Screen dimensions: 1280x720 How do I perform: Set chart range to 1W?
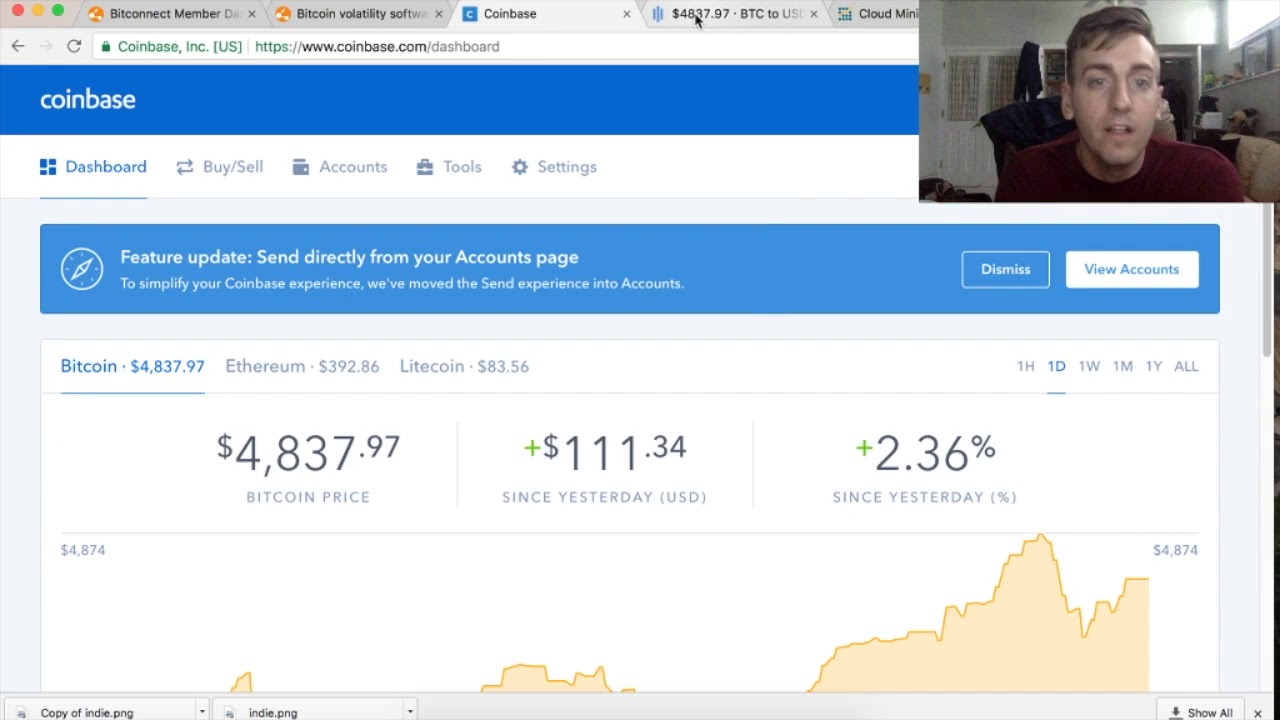[1089, 366]
